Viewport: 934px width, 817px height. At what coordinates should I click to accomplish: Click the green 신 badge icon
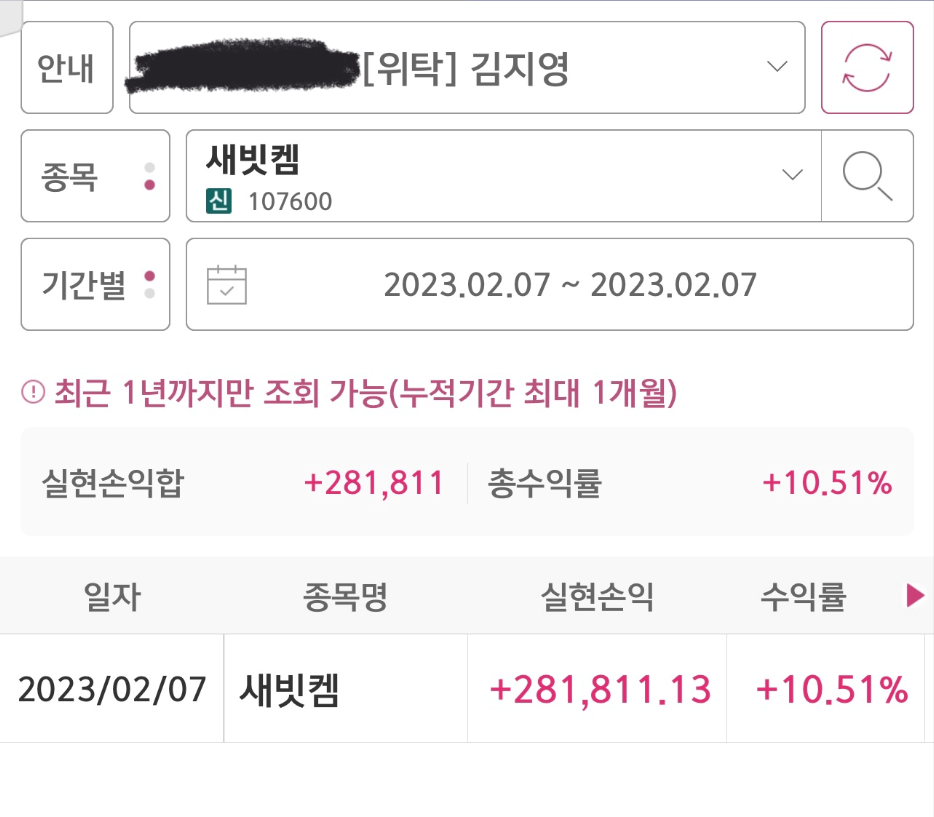(x=219, y=201)
